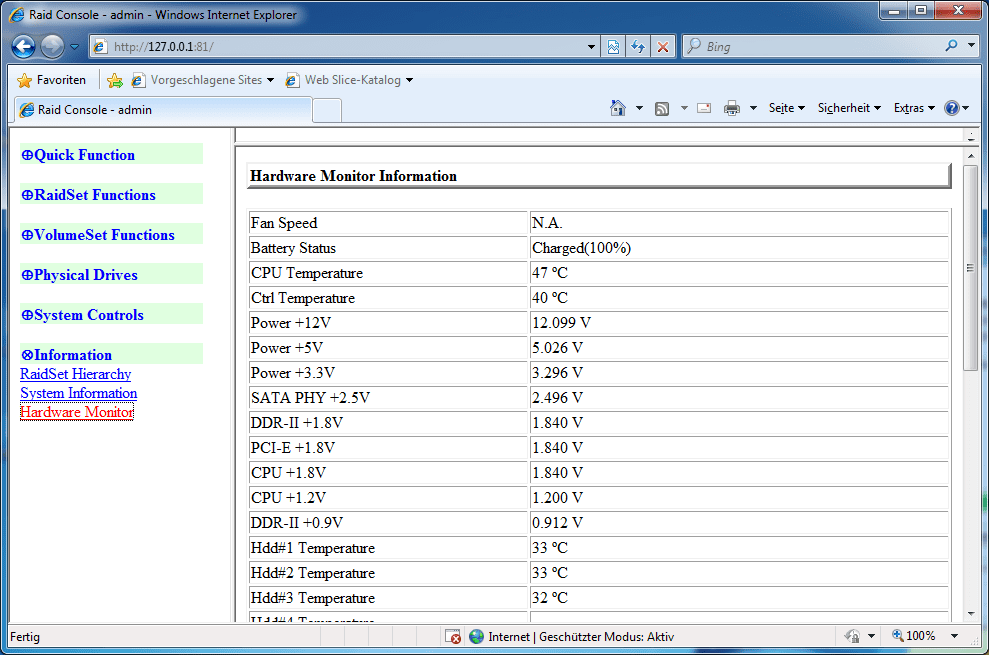Open the Print dropdown arrow
Screen dimensions: 989x655
(x=753, y=109)
